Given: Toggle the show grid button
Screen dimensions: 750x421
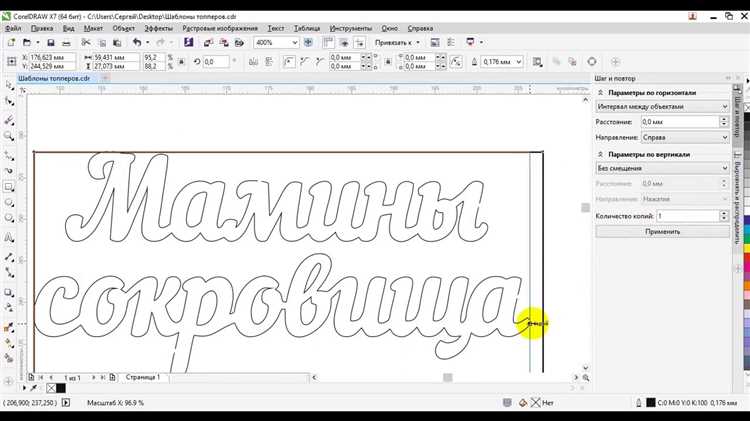Looking at the screenshot, I should tap(344, 43).
